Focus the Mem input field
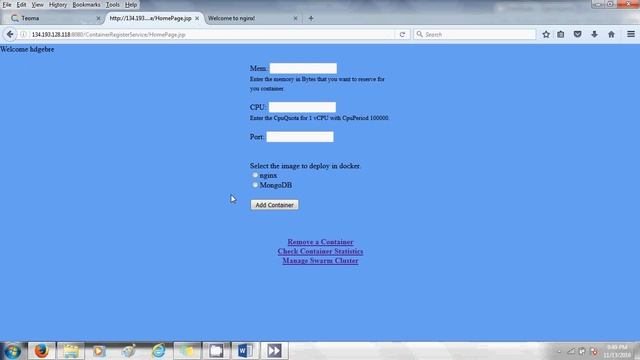The height and width of the screenshot is (360, 640). point(303,68)
